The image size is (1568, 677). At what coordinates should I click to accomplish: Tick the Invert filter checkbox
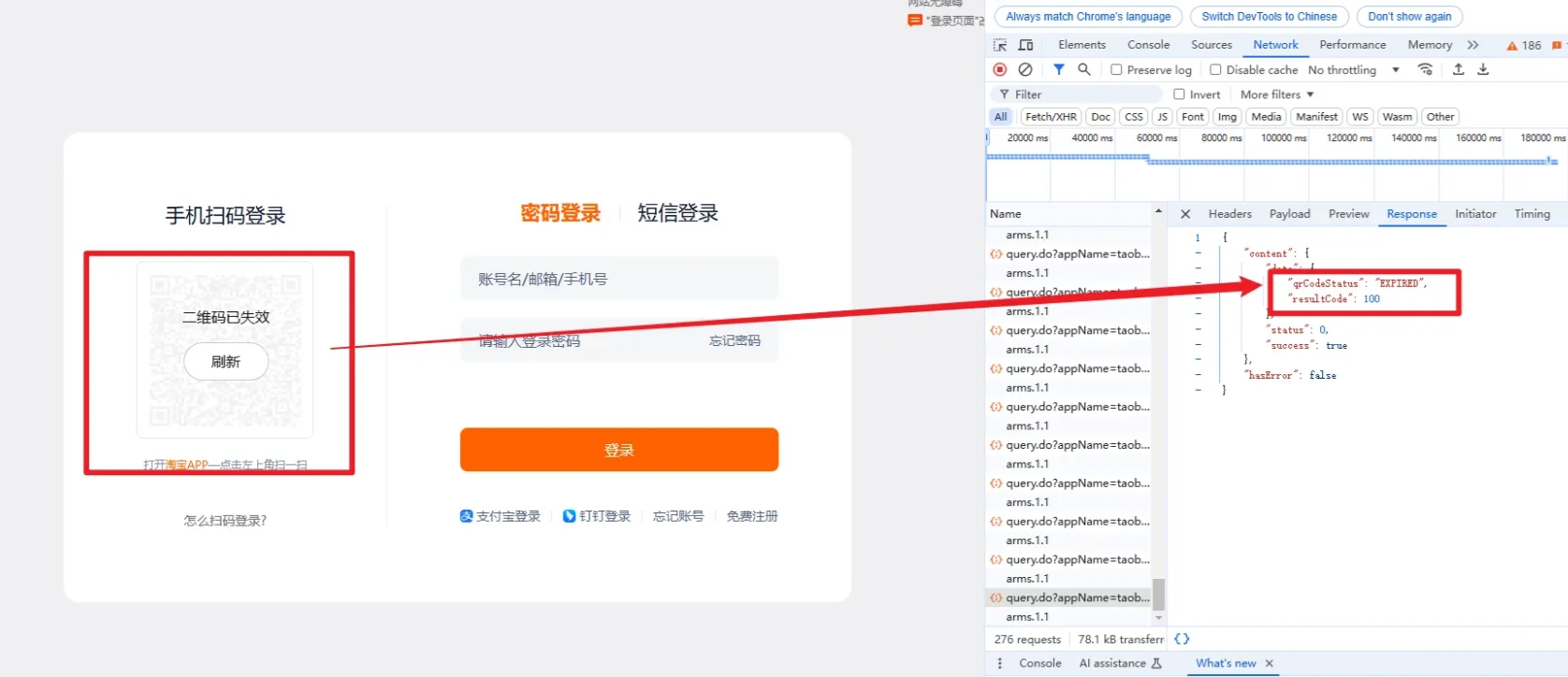1180,94
